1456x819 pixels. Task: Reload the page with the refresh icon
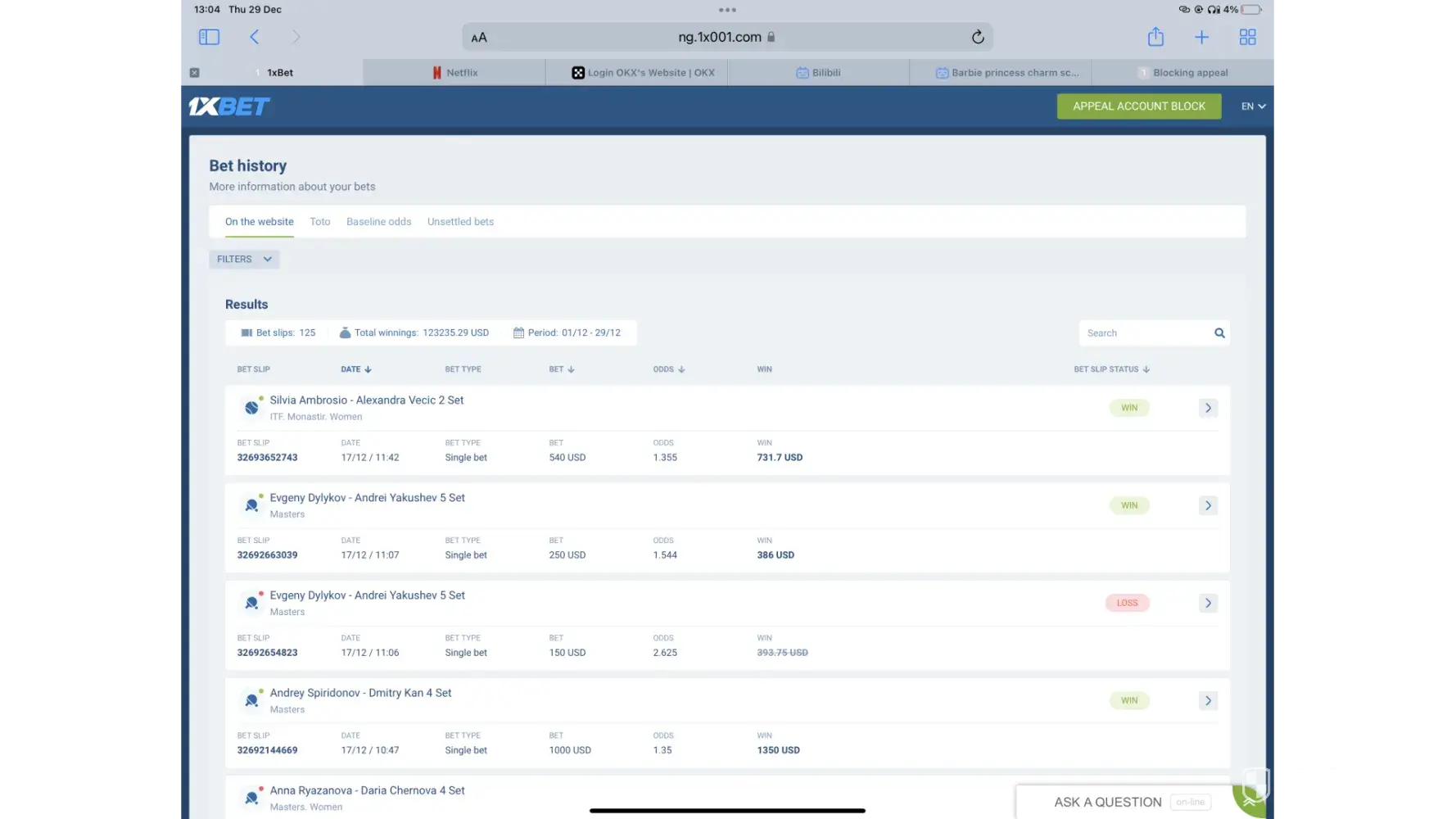(977, 37)
